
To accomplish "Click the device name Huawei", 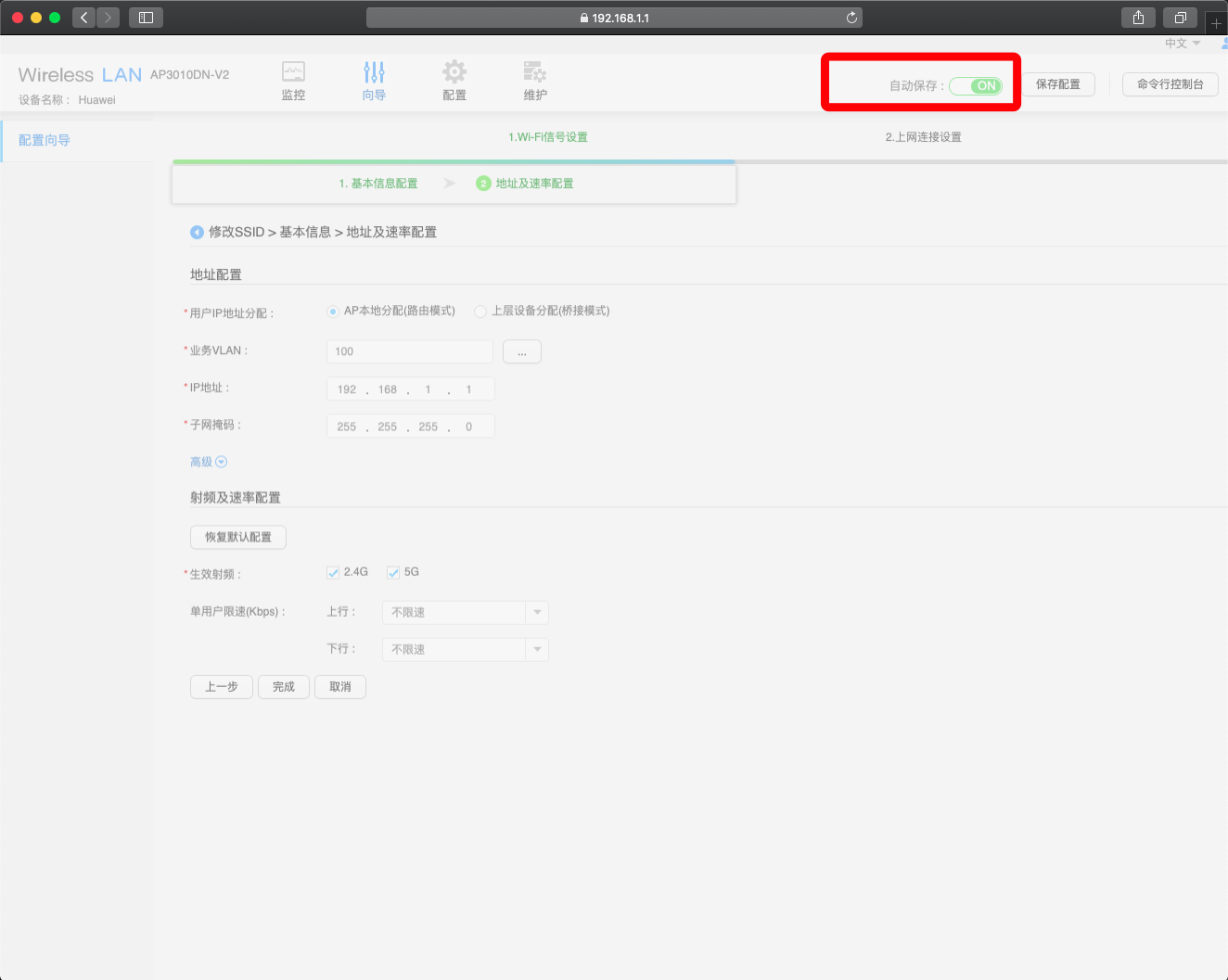I will tap(97, 100).
